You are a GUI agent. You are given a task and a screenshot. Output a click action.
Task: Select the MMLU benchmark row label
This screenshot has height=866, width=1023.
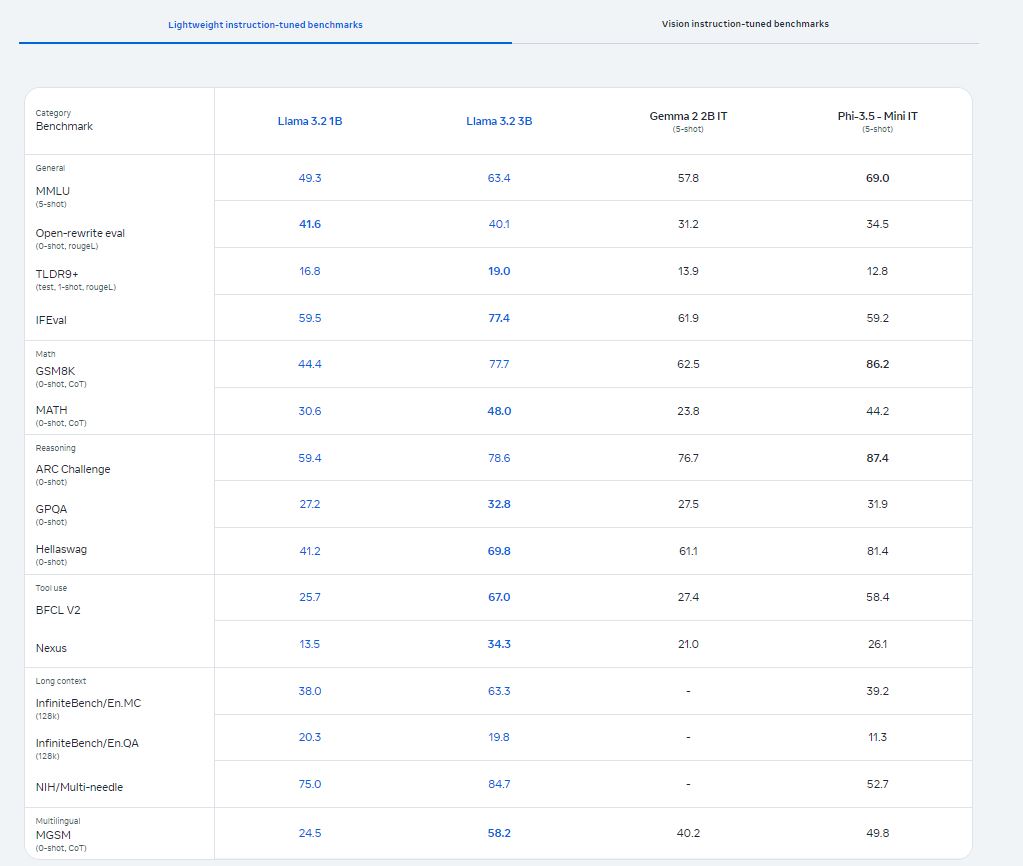pos(53,191)
